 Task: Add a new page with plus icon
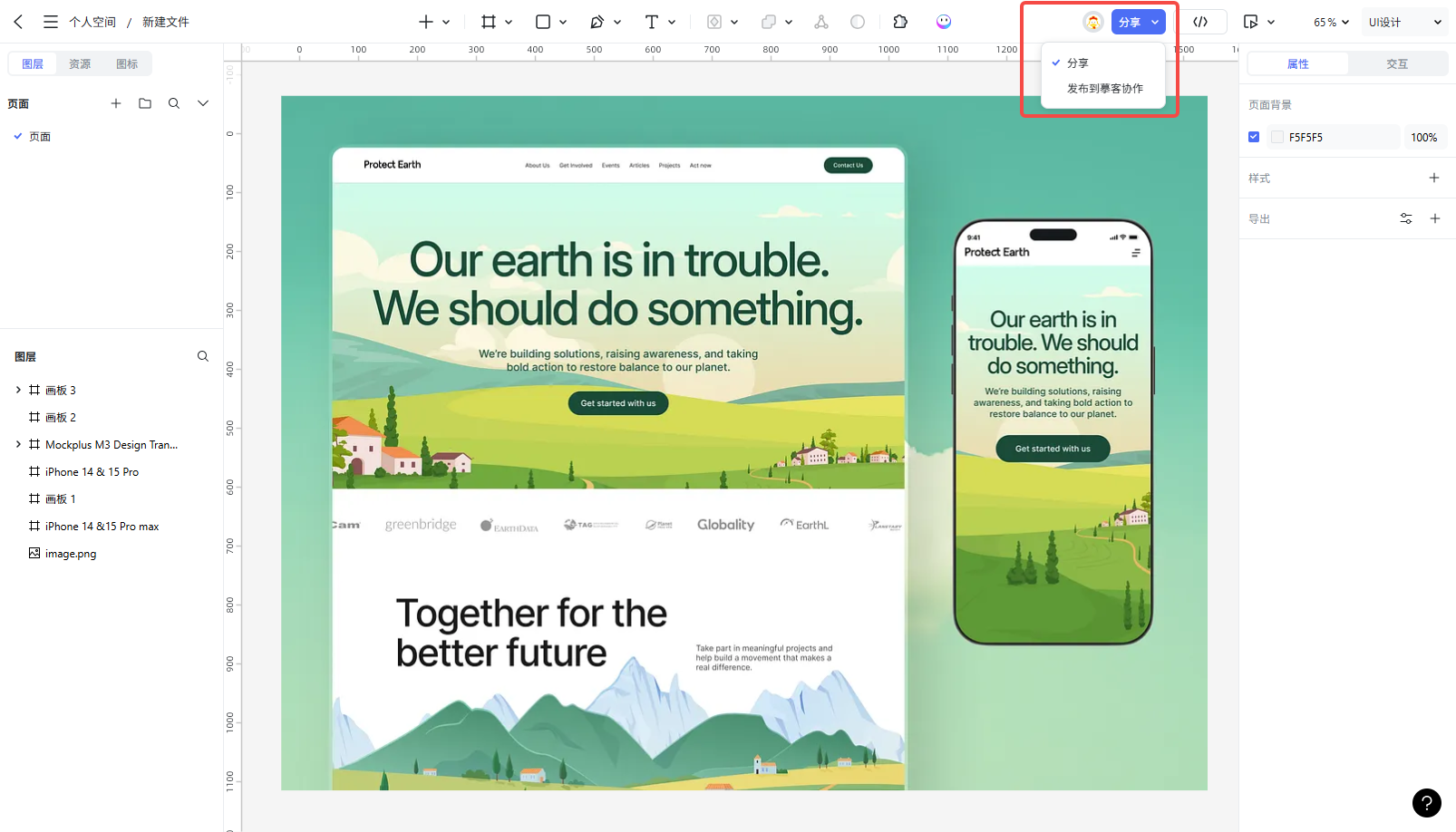coord(116,103)
